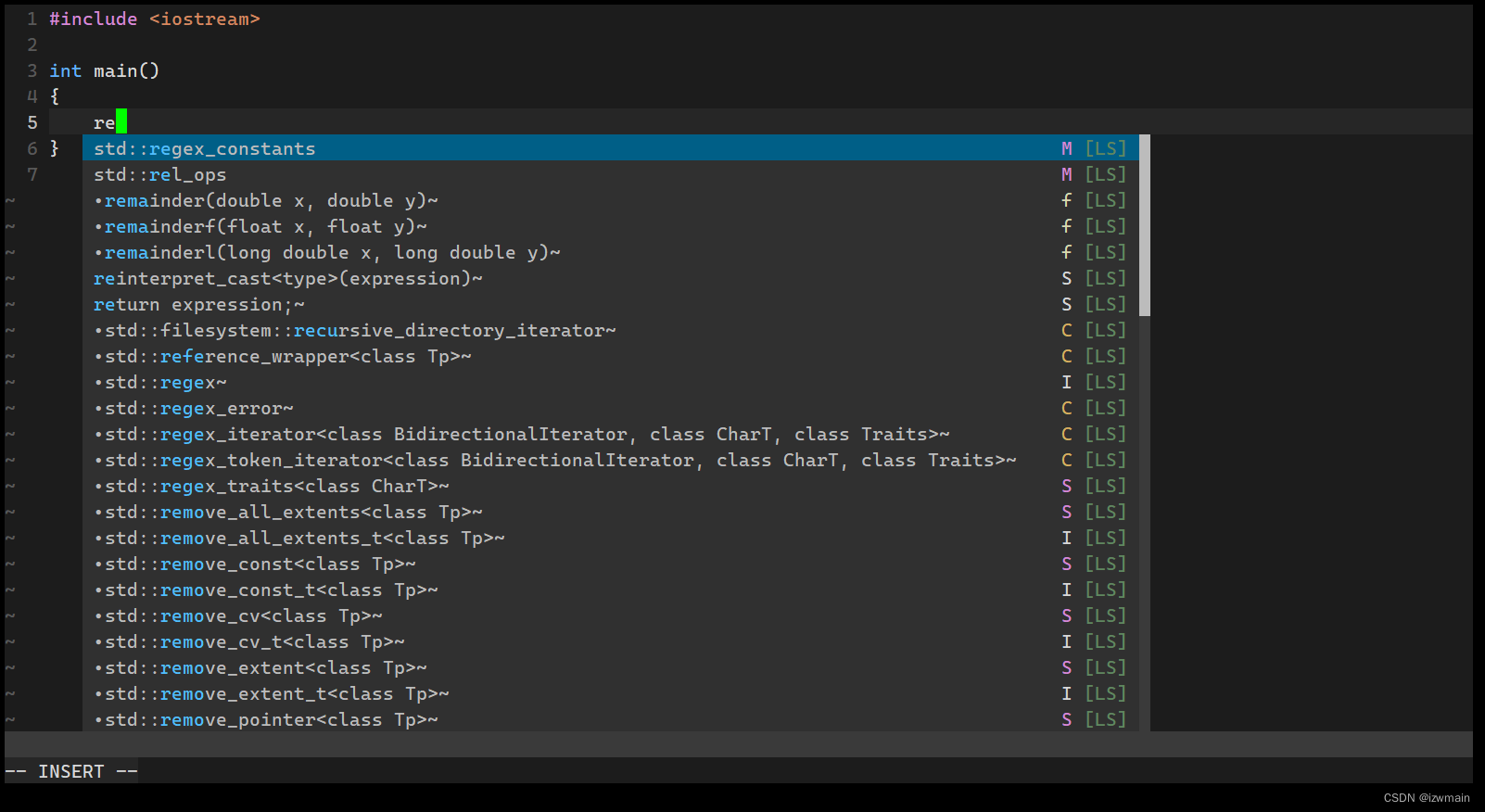Screen dimensions: 1485x812
Task: Choose std::remove_const<class Tp> item
Action: (611, 564)
